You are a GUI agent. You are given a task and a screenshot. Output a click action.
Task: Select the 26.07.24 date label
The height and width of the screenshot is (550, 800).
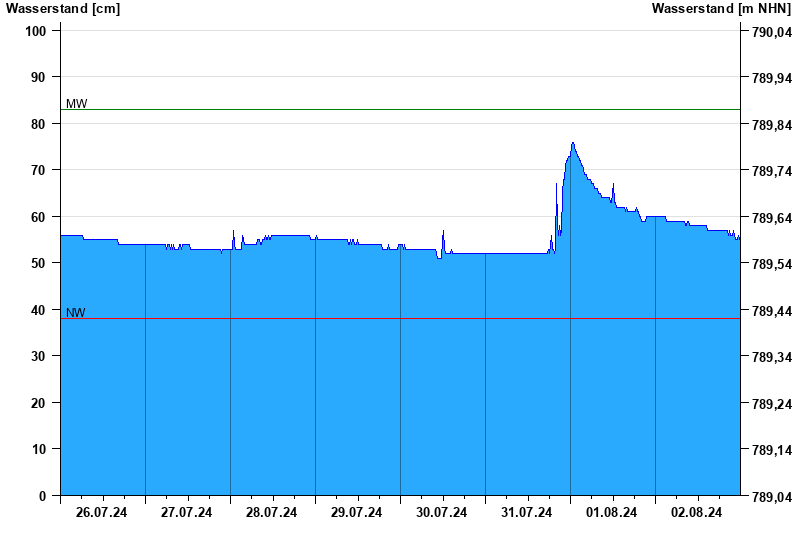click(102, 512)
